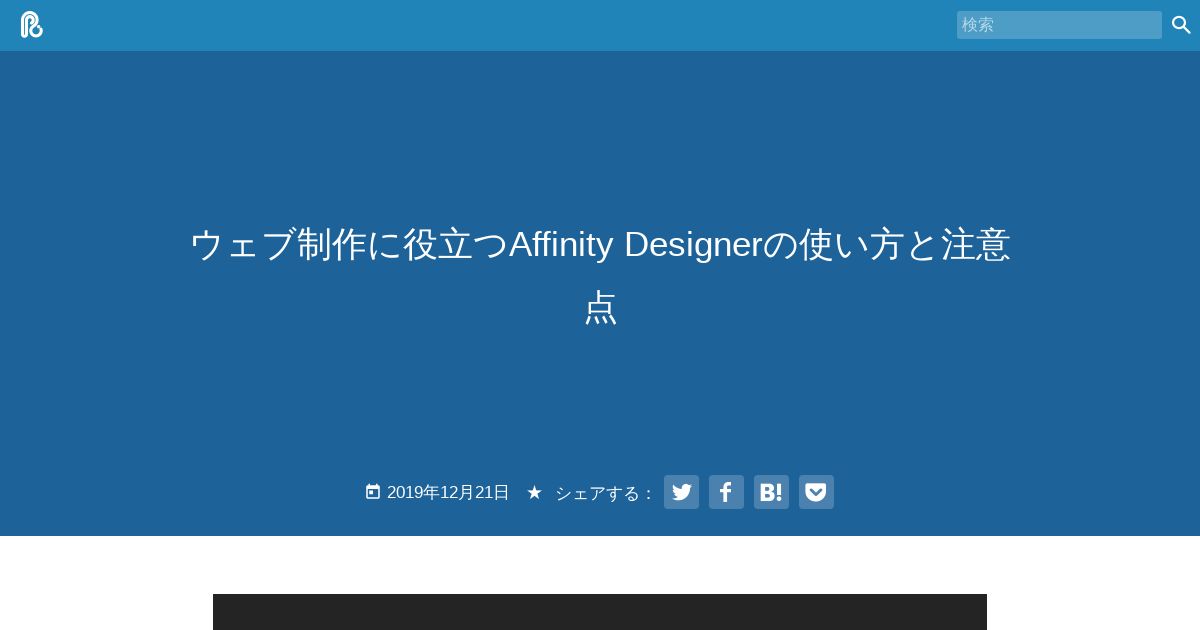This screenshot has height=630, width=1200.
Task: Click the star icon before シェアする
Action: (534, 492)
